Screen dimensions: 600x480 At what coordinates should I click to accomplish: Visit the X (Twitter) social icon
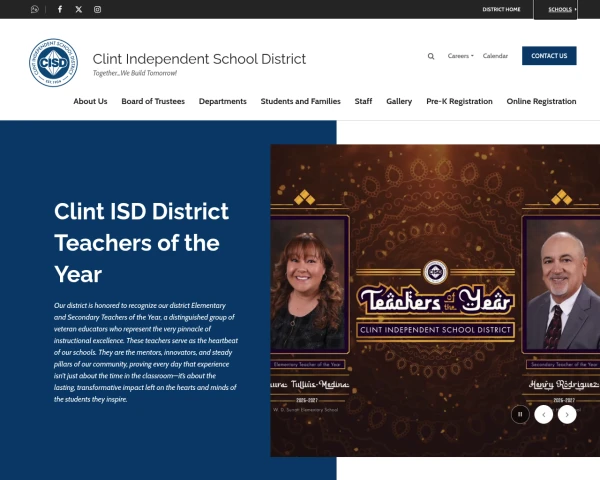pos(78,9)
